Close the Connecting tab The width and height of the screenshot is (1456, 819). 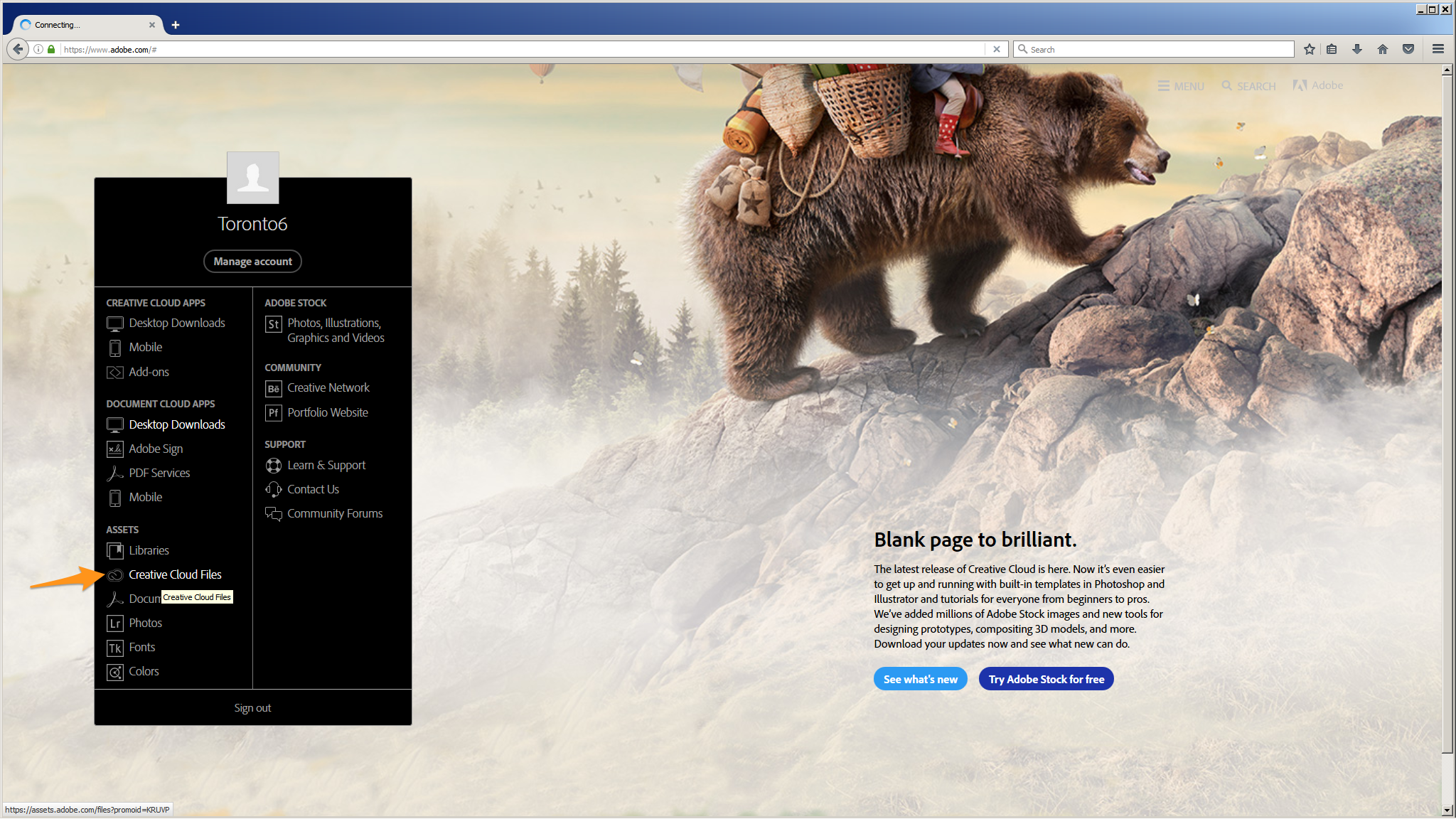coord(151,25)
